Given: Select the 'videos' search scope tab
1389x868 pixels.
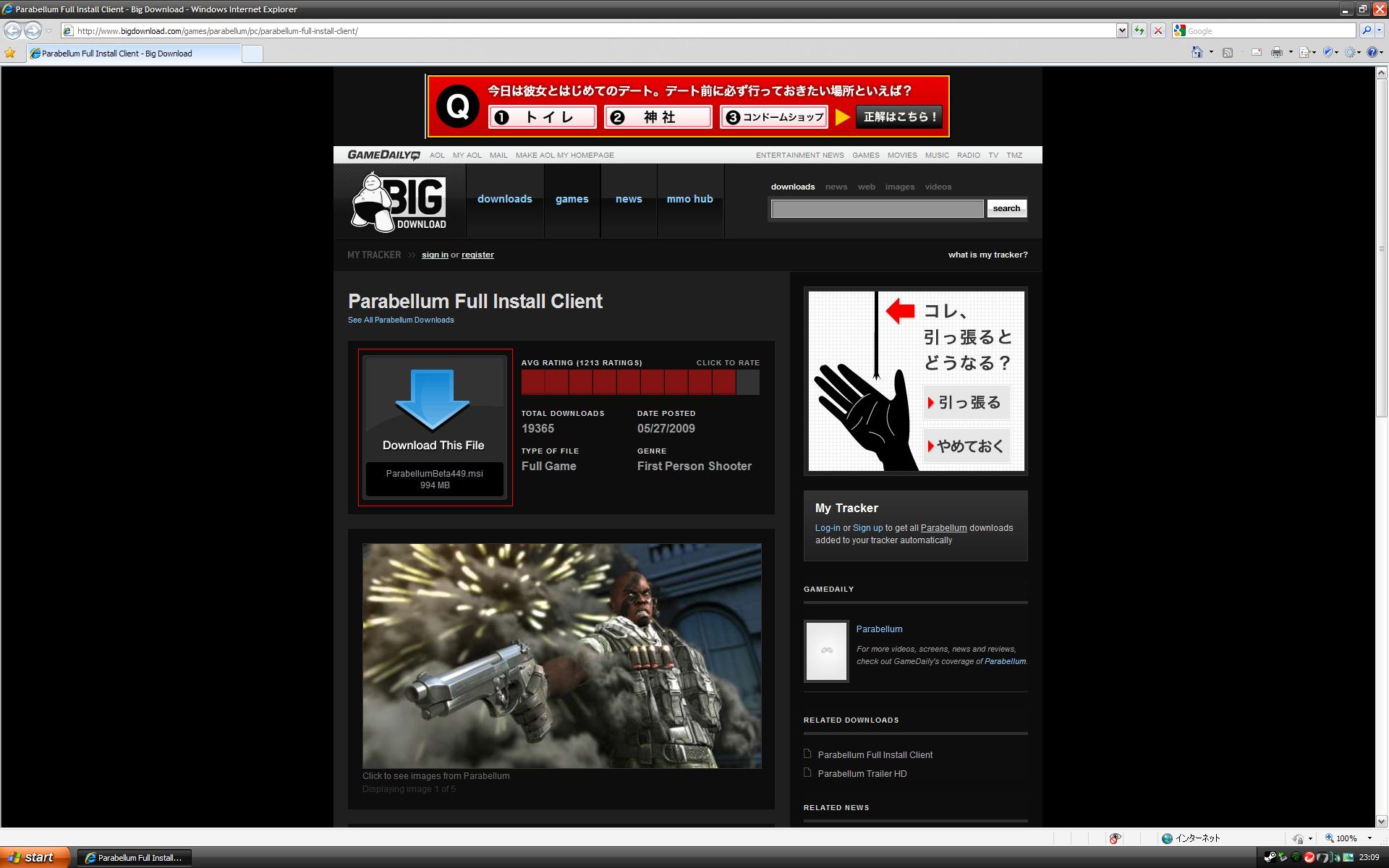Looking at the screenshot, I should 938,187.
